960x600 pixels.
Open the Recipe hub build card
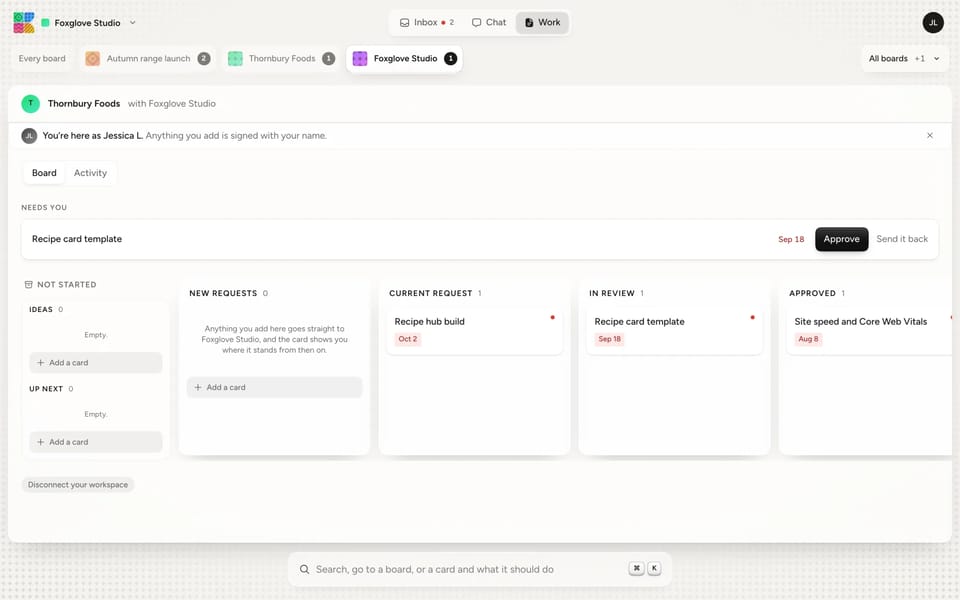click(474, 331)
